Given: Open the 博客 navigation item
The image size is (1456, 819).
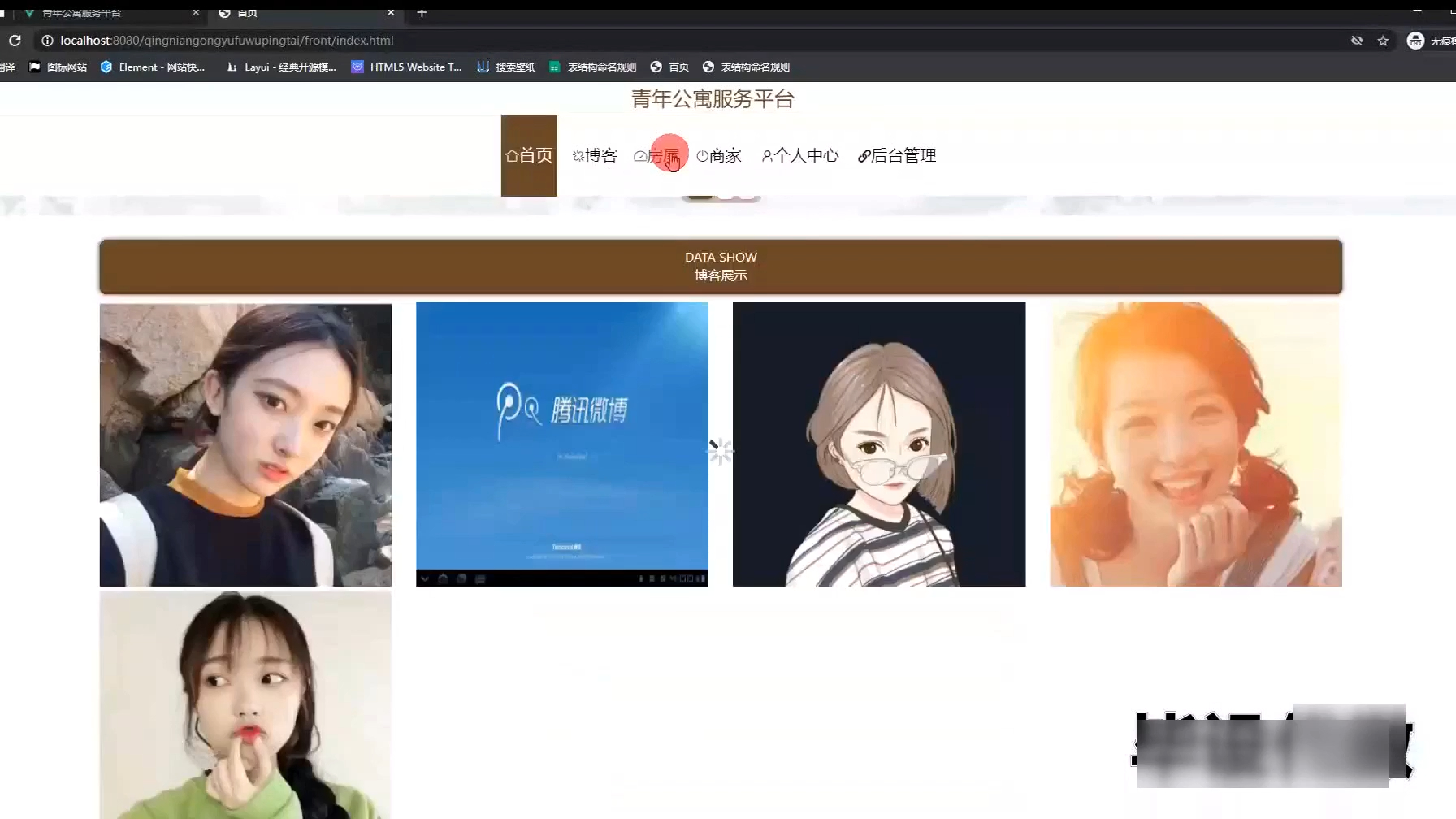Looking at the screenshot, I should pyautogui.click(x=595, y=155).
